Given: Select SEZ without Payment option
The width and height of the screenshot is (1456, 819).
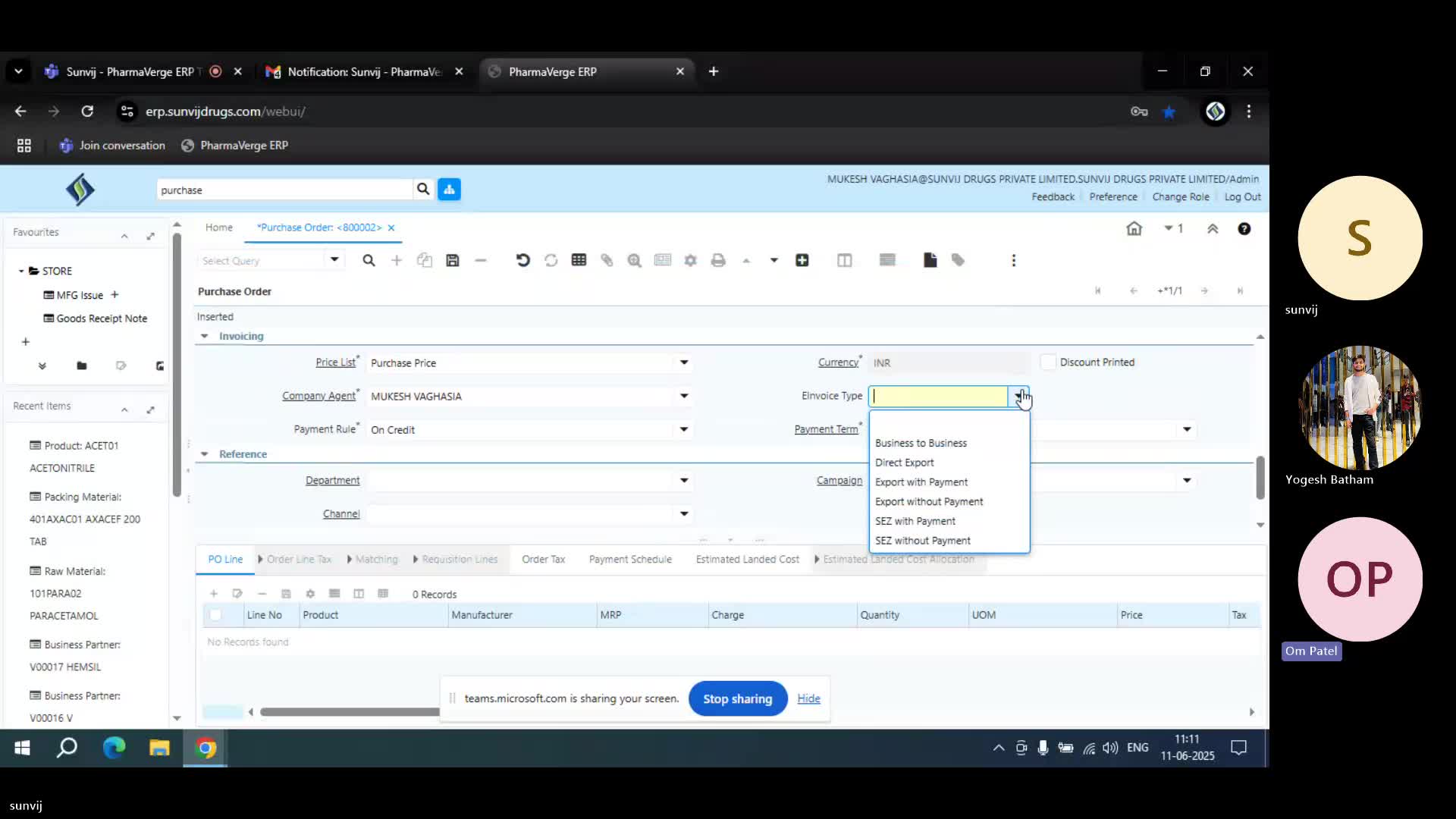Looking at the screenshot, I should click(949, 541).
